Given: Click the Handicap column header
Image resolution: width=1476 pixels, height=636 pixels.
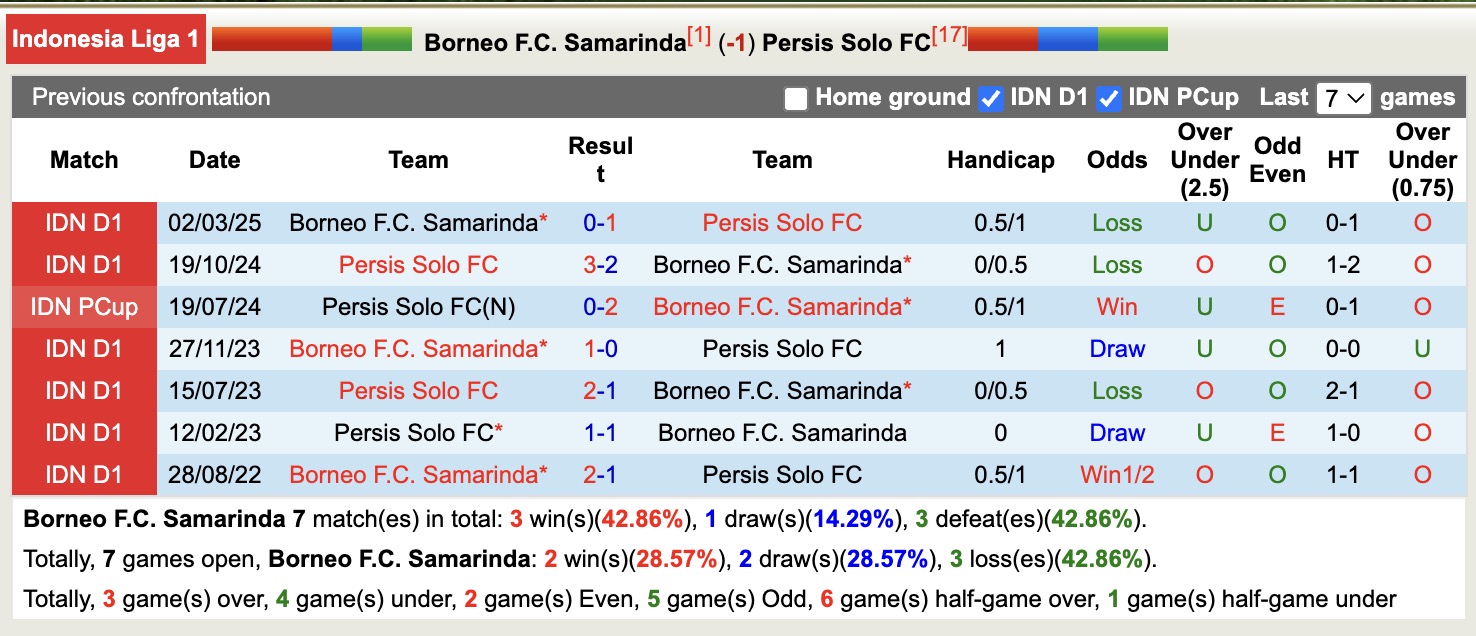Looking at the screenshot, I should coord(999,159).
